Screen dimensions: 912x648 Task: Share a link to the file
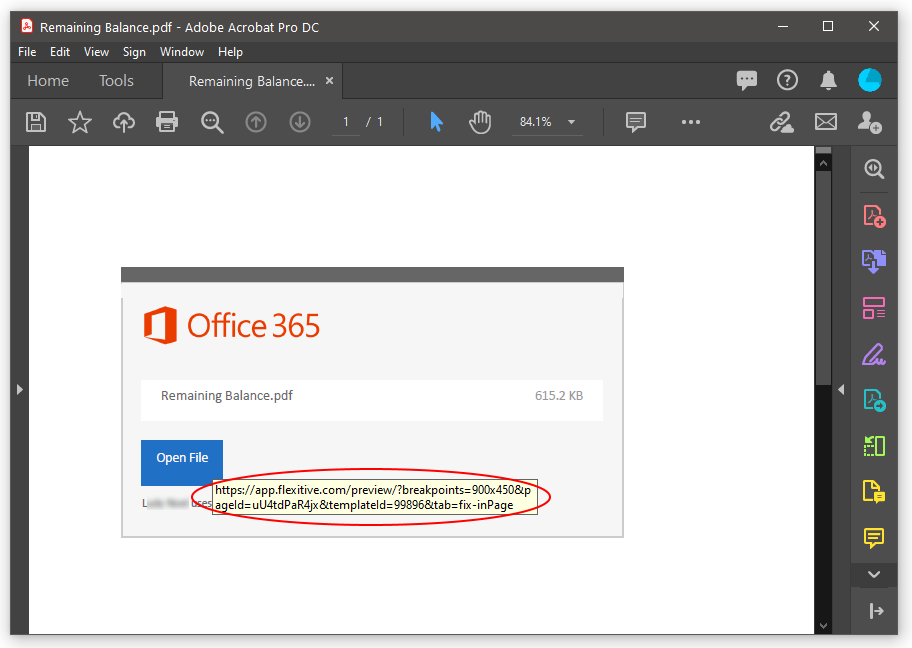pos(782,122)
